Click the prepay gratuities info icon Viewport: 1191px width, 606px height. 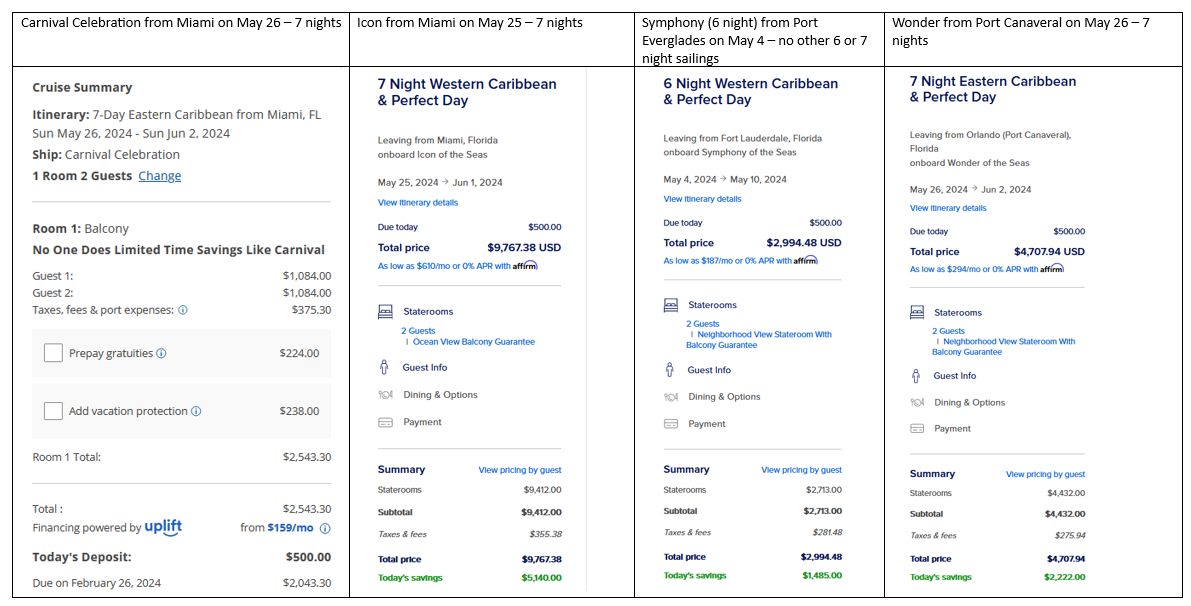pyautogui.click(x=161, y=353)
